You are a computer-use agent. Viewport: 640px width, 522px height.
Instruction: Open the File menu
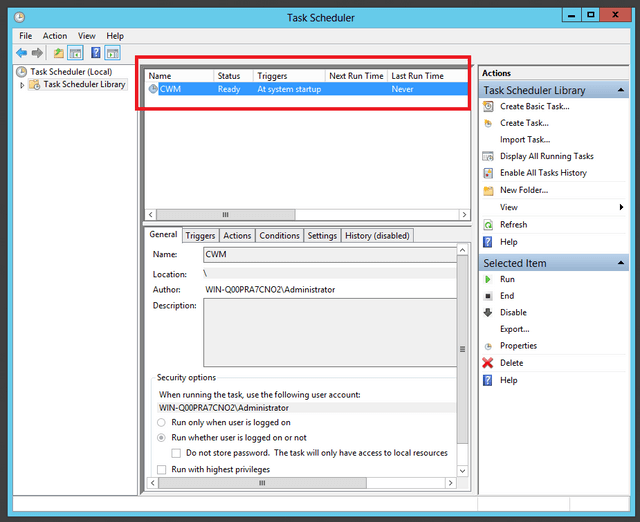(26, 36)
